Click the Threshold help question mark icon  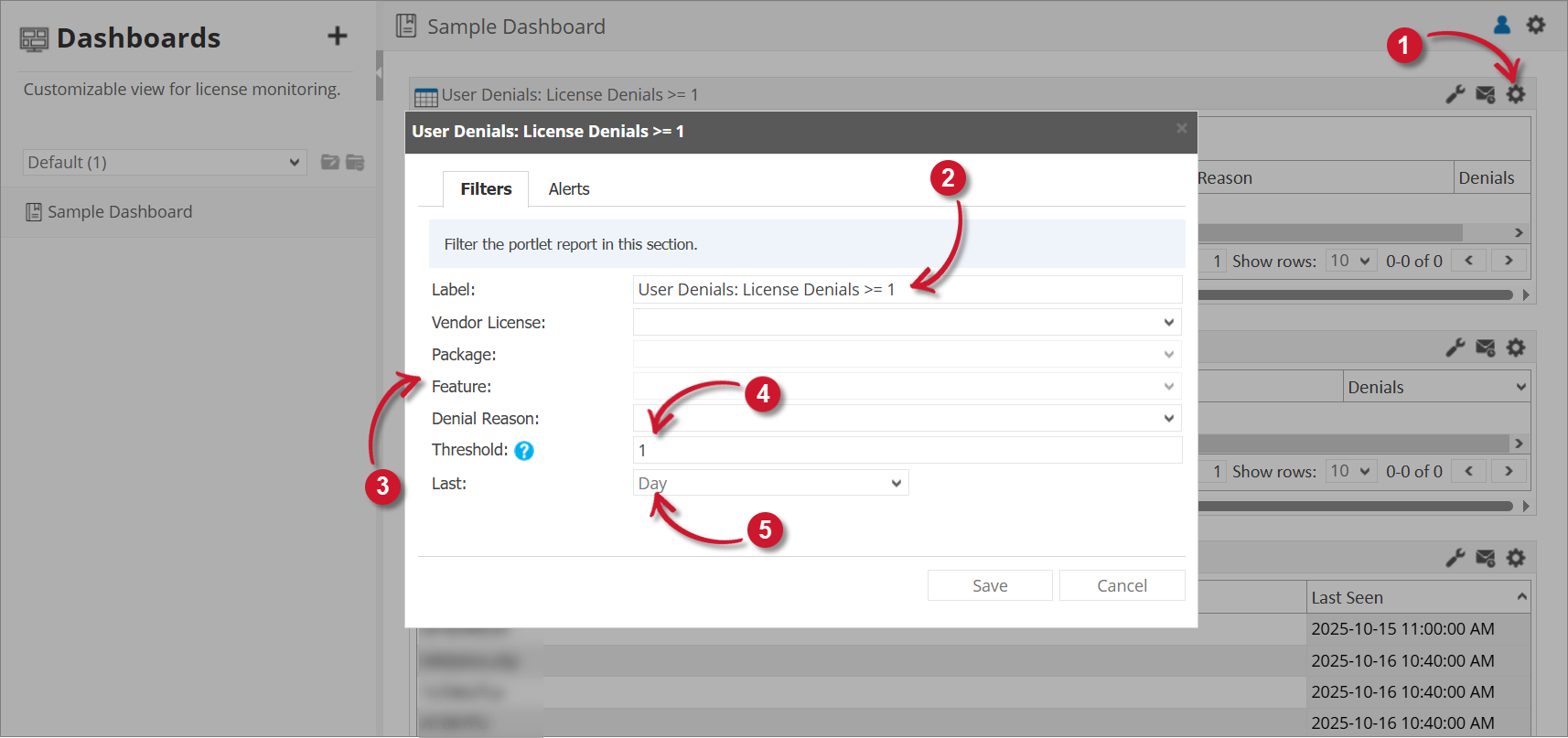pyautogui.click(x=524, y=451)
